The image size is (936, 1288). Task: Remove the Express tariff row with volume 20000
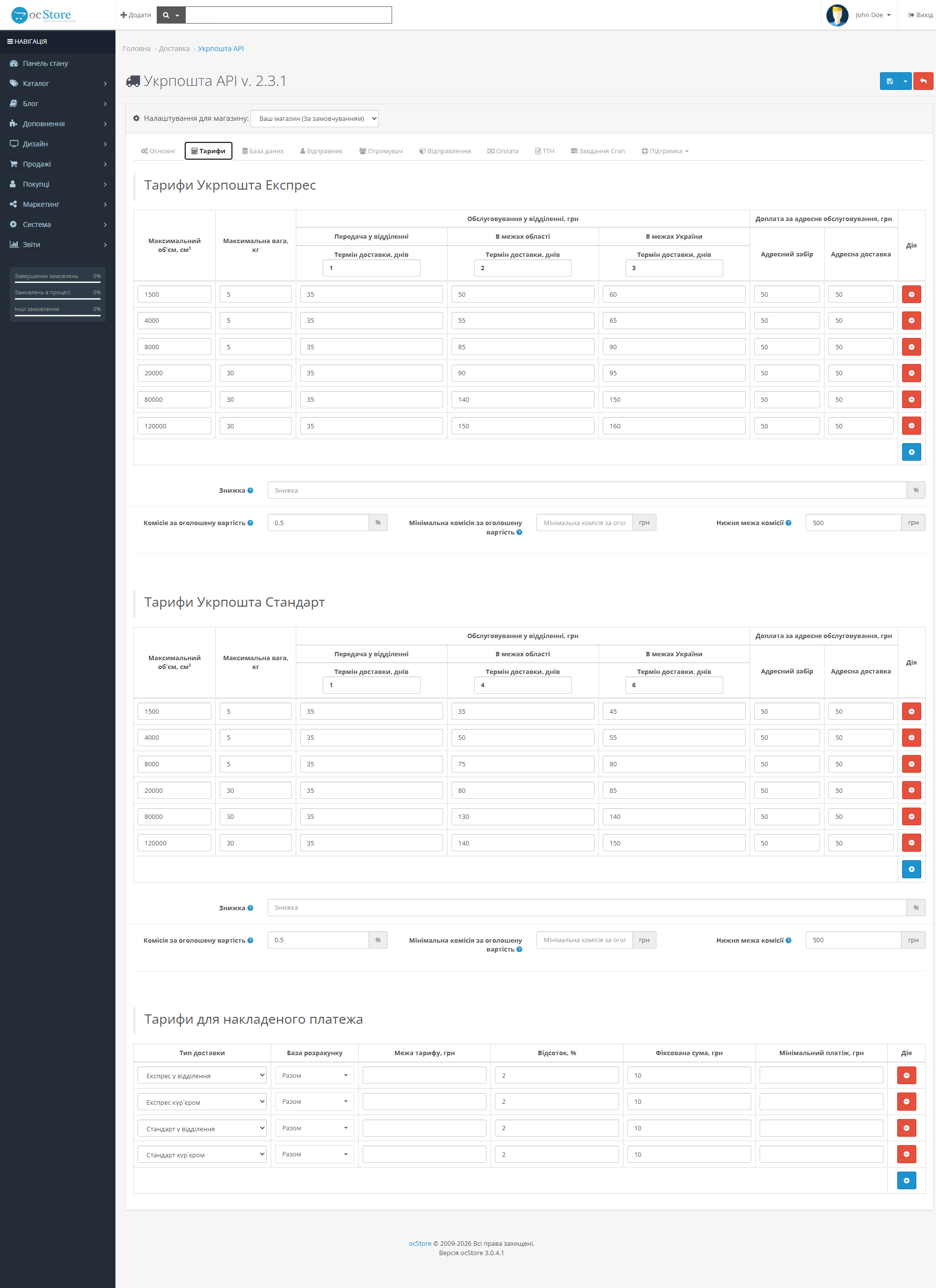point(911,373)
